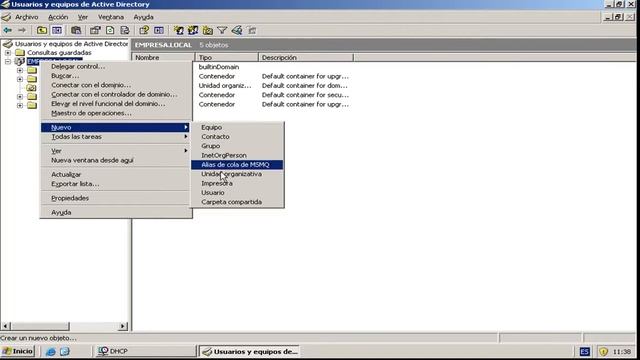640x360 pixels.
Task: Click Actualizar in the context menu
Action: click(115, 175)
